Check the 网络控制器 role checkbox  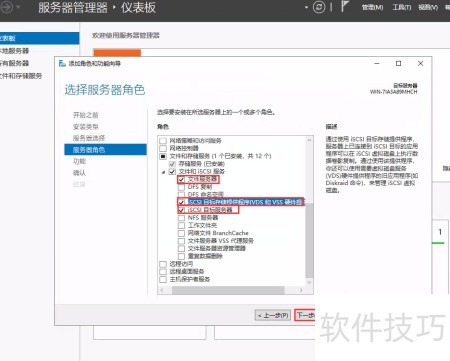[163, 148]
